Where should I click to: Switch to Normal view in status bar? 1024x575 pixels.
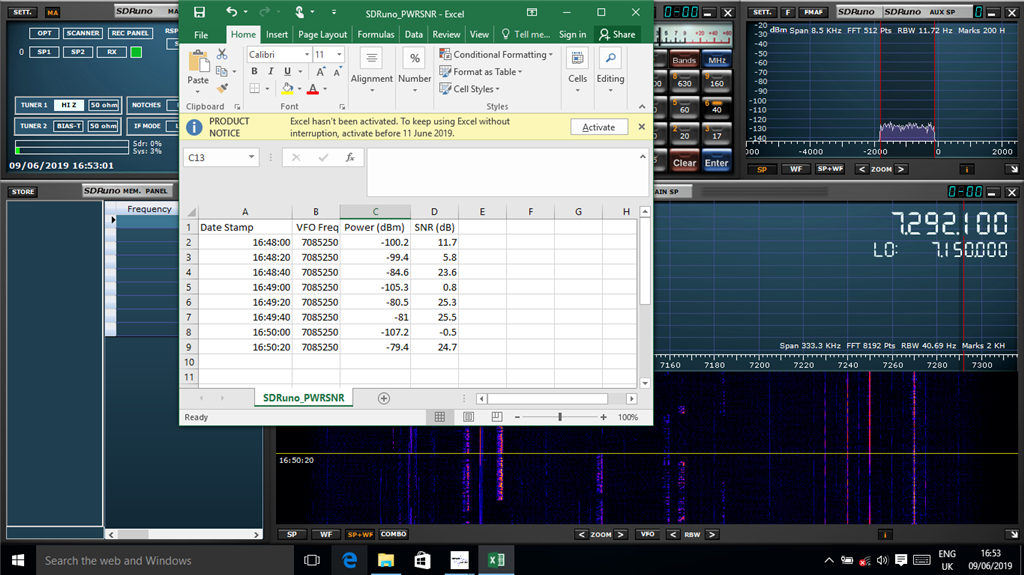point(440,417)
